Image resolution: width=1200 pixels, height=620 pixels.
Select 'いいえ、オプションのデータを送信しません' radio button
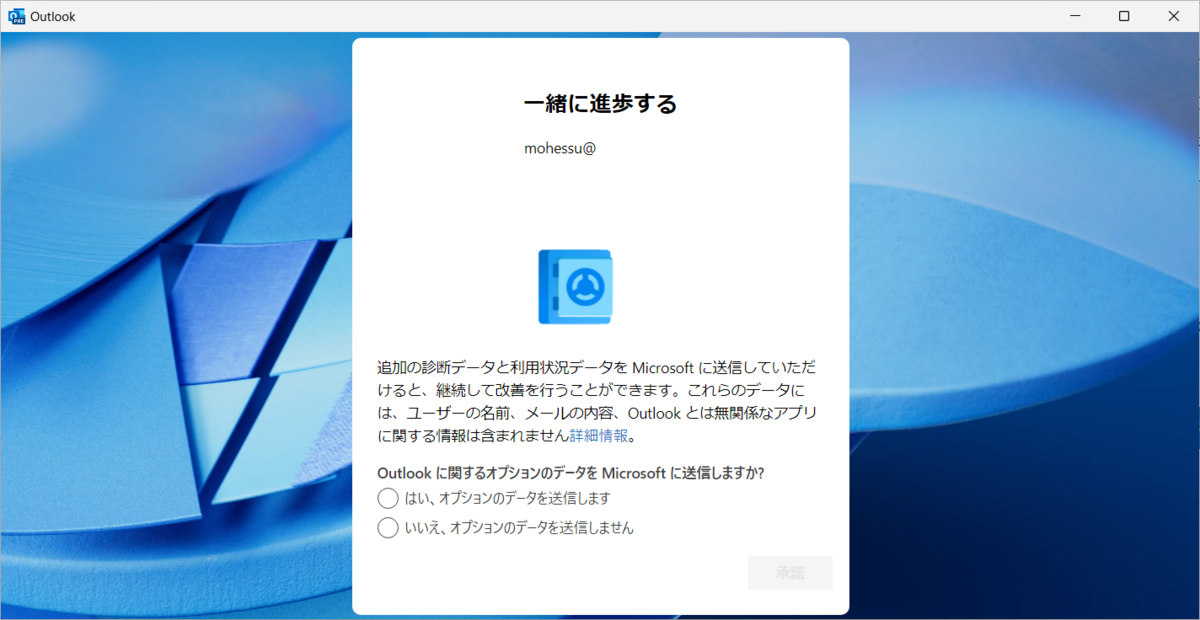(x=388, y=528)
